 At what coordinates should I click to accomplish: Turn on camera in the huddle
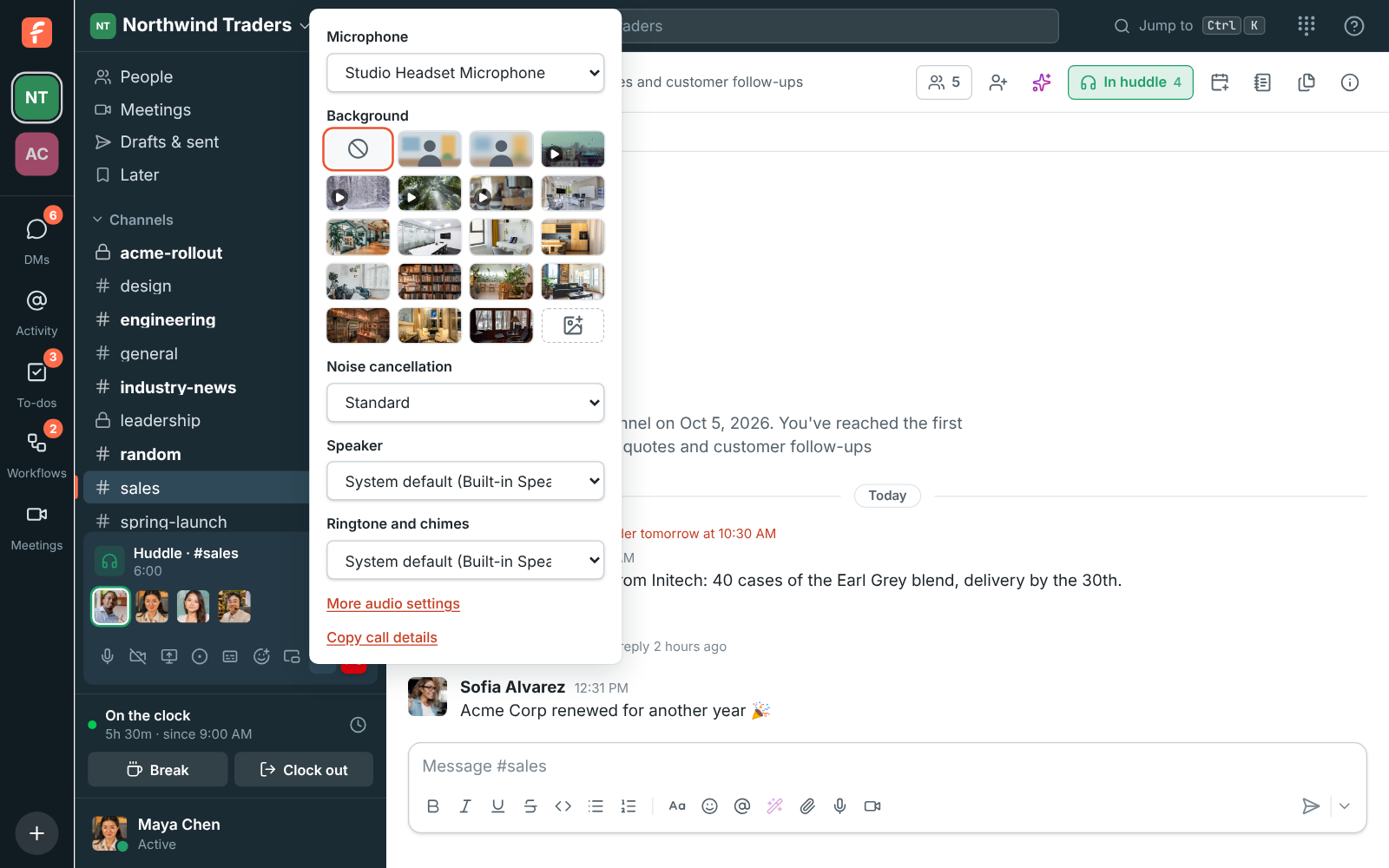(x=138, y=656)
